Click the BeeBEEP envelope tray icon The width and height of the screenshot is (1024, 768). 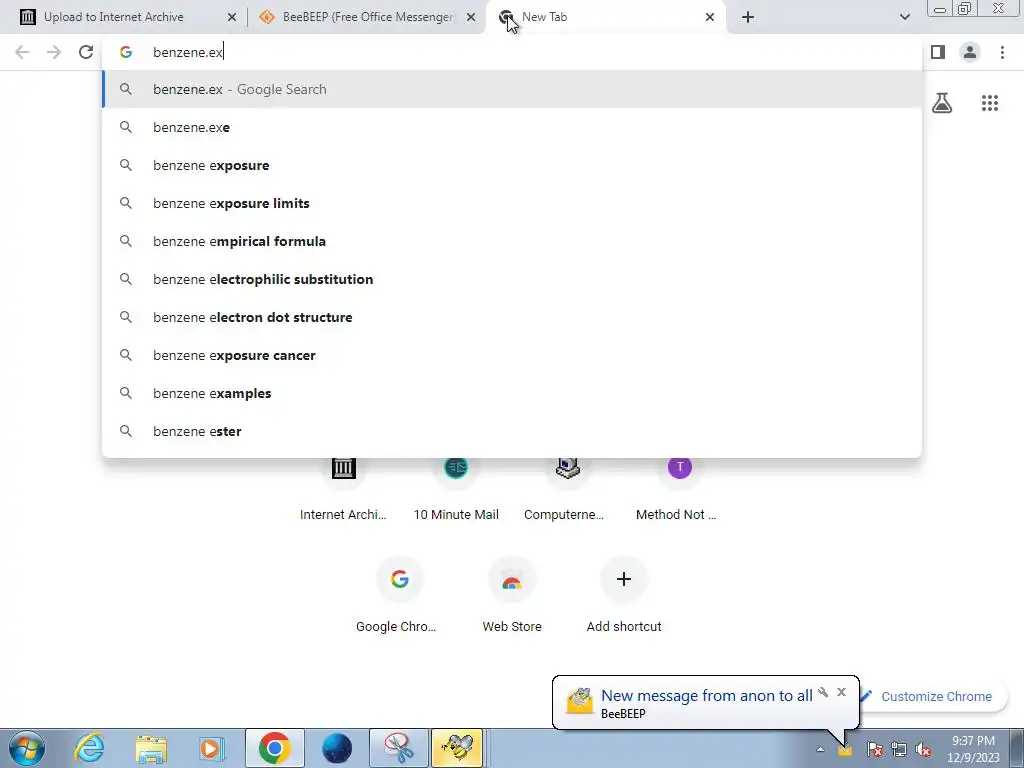[x=844, y=750]
